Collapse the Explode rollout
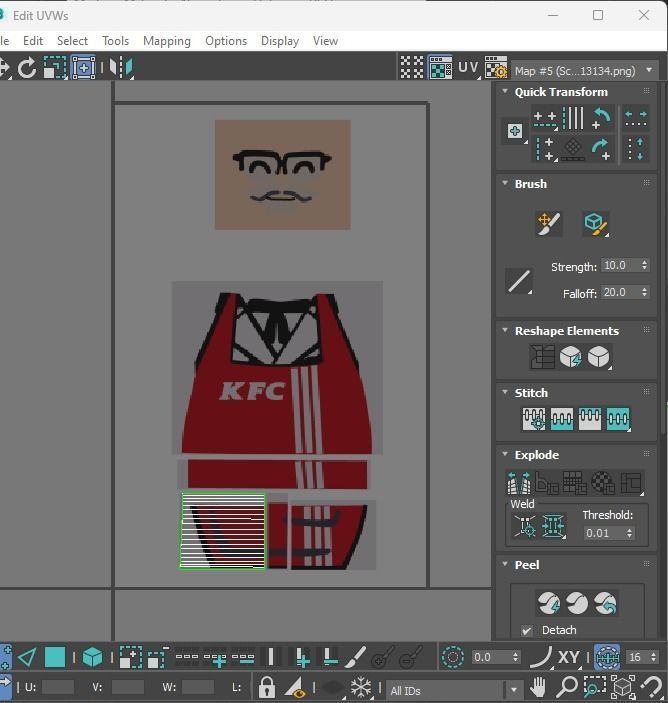The height and width of the screenshot is (703, 668). pyautogui.click(x=505, y=454)
